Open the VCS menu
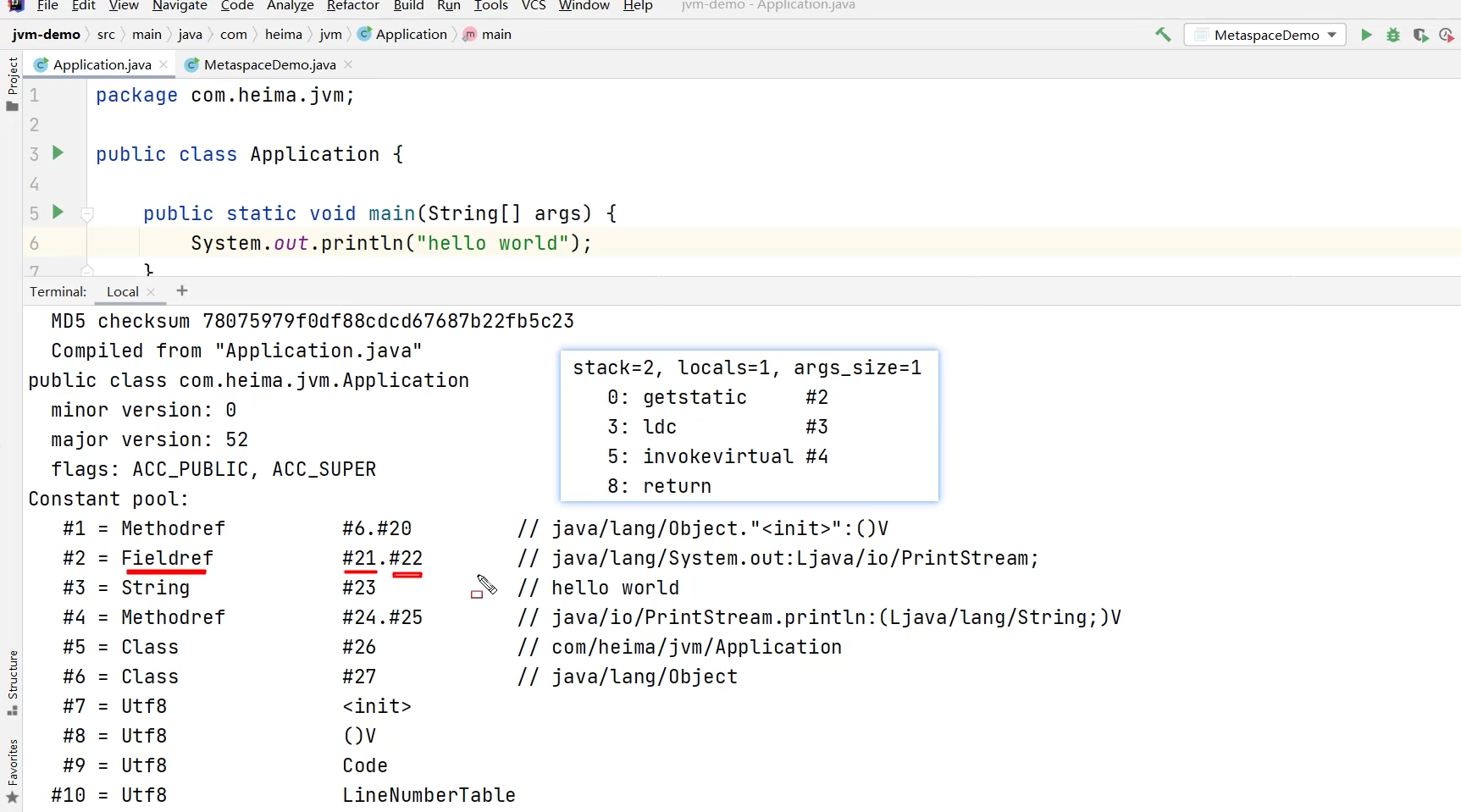The image size is (1461, 812). 534,6
